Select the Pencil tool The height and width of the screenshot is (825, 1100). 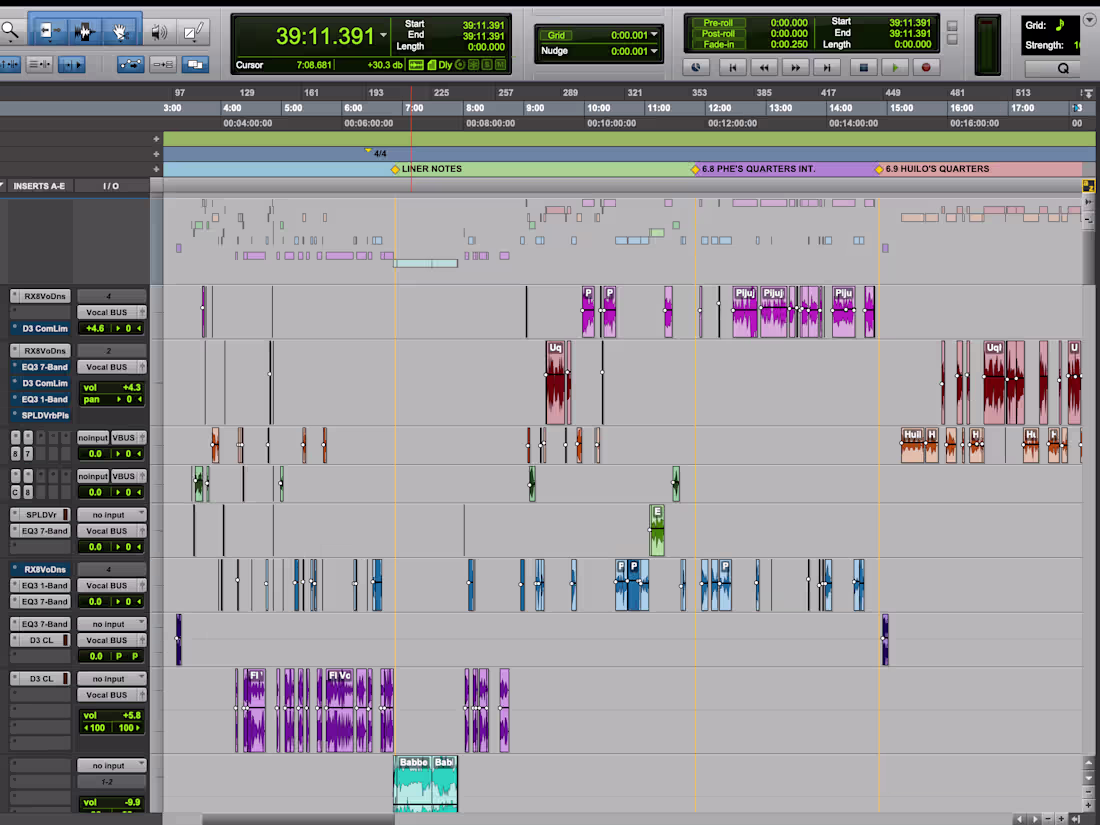(193, 32)
